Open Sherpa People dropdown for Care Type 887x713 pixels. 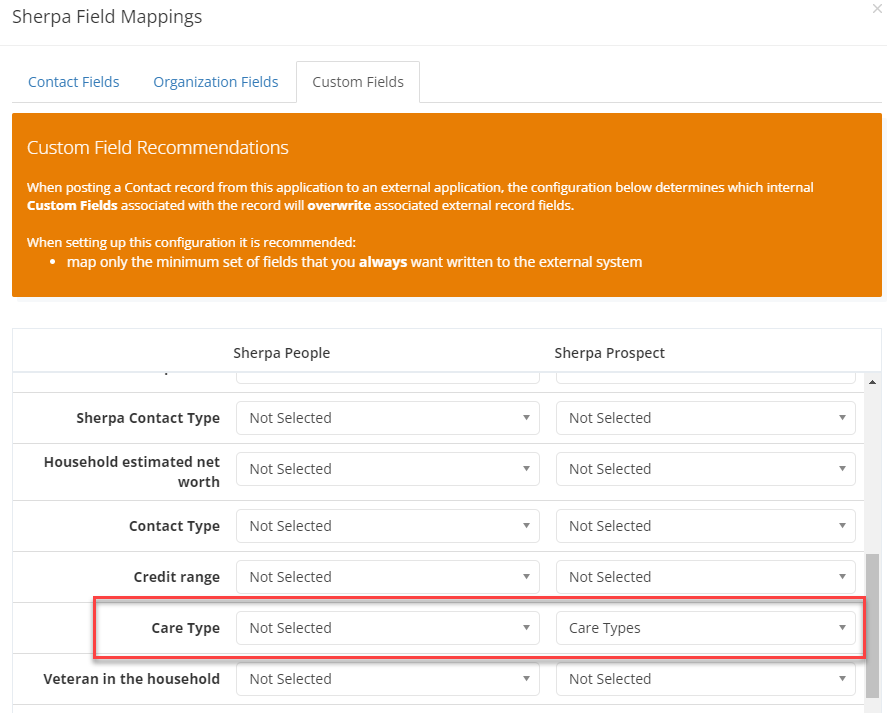(387, 628)
